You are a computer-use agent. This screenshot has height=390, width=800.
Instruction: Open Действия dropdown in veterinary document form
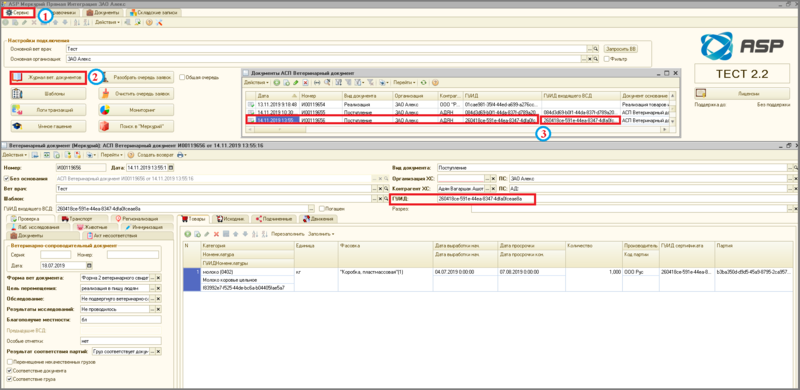15,155
